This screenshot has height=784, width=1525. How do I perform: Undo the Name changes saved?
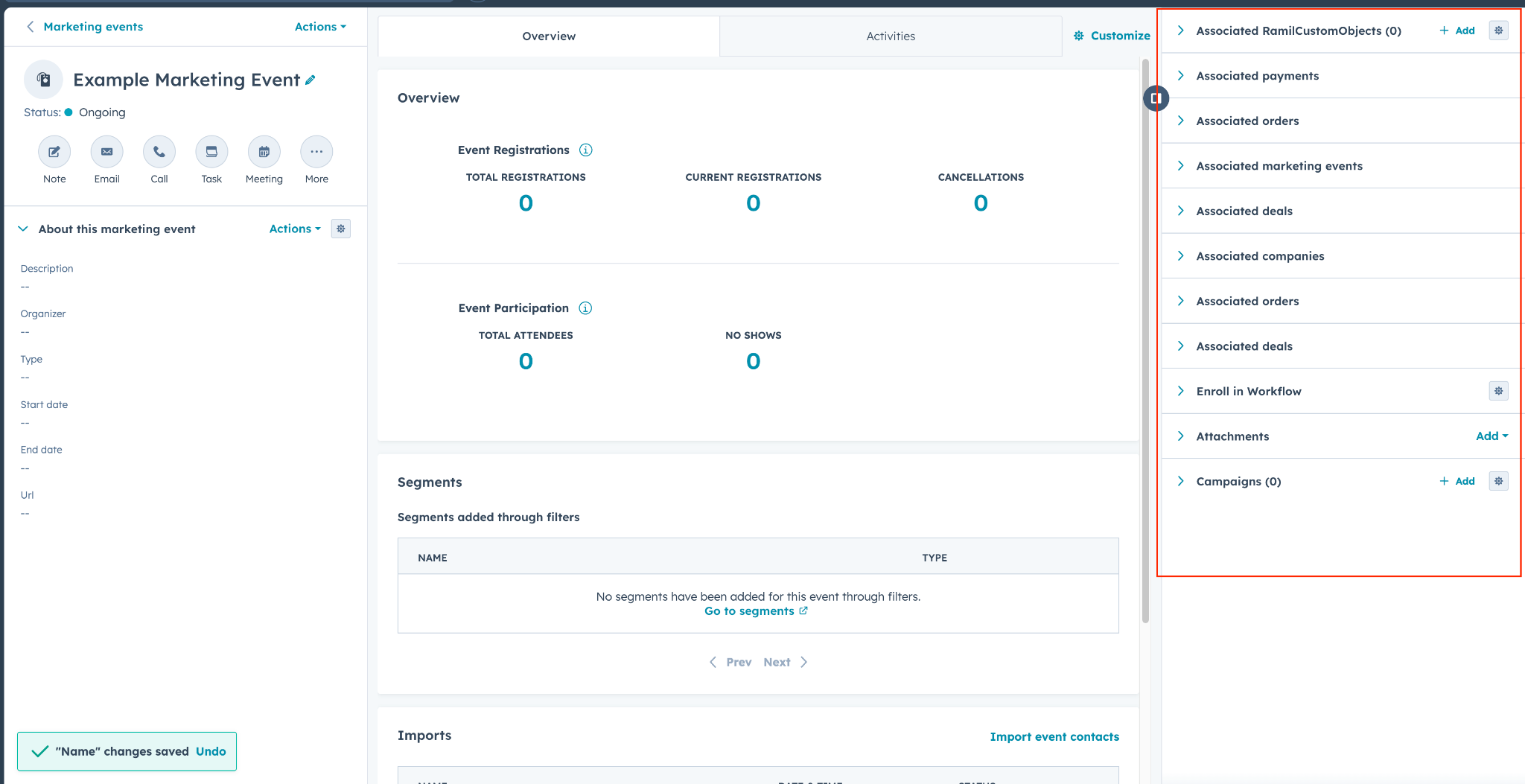[x=211, y=751]
